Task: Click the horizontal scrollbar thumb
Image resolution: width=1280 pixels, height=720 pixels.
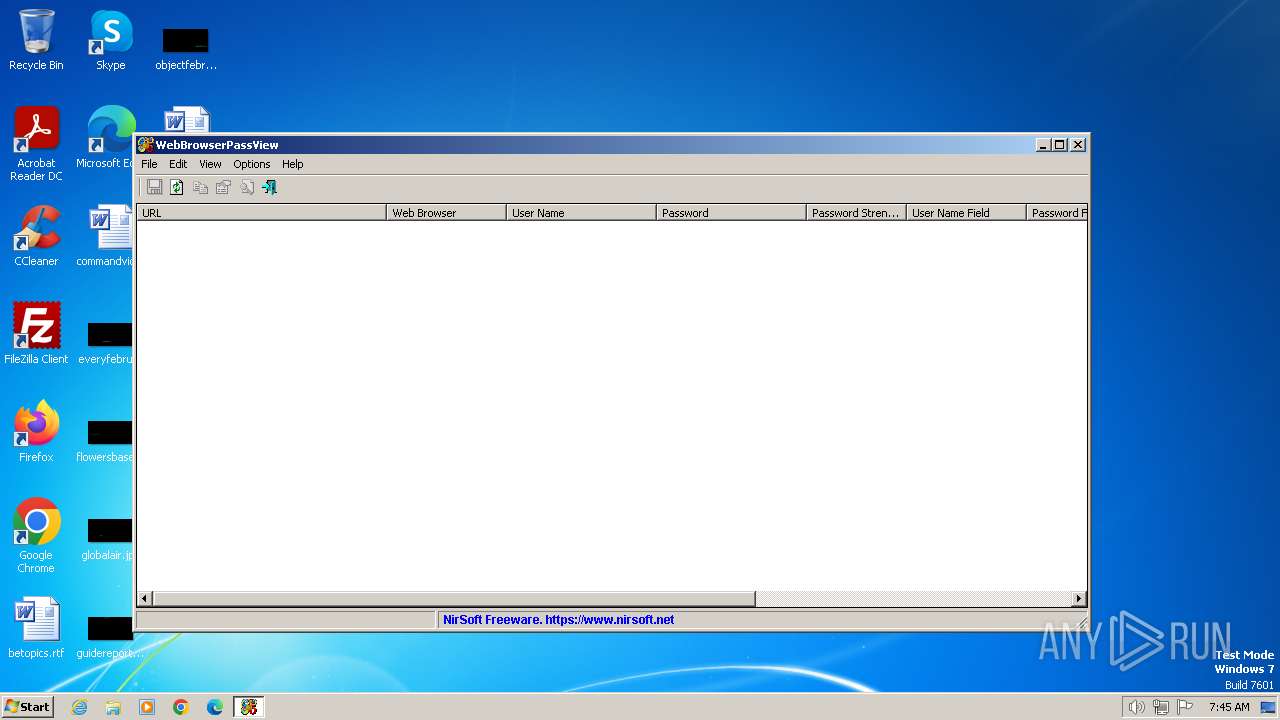Action: point(454,599)
